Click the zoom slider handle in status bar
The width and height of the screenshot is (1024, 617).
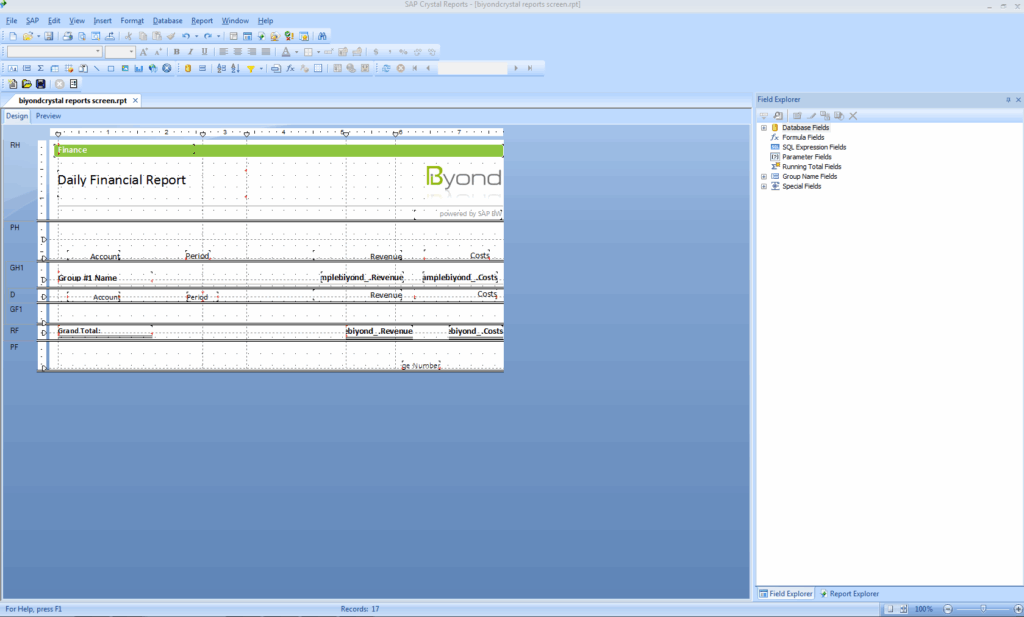982,609
